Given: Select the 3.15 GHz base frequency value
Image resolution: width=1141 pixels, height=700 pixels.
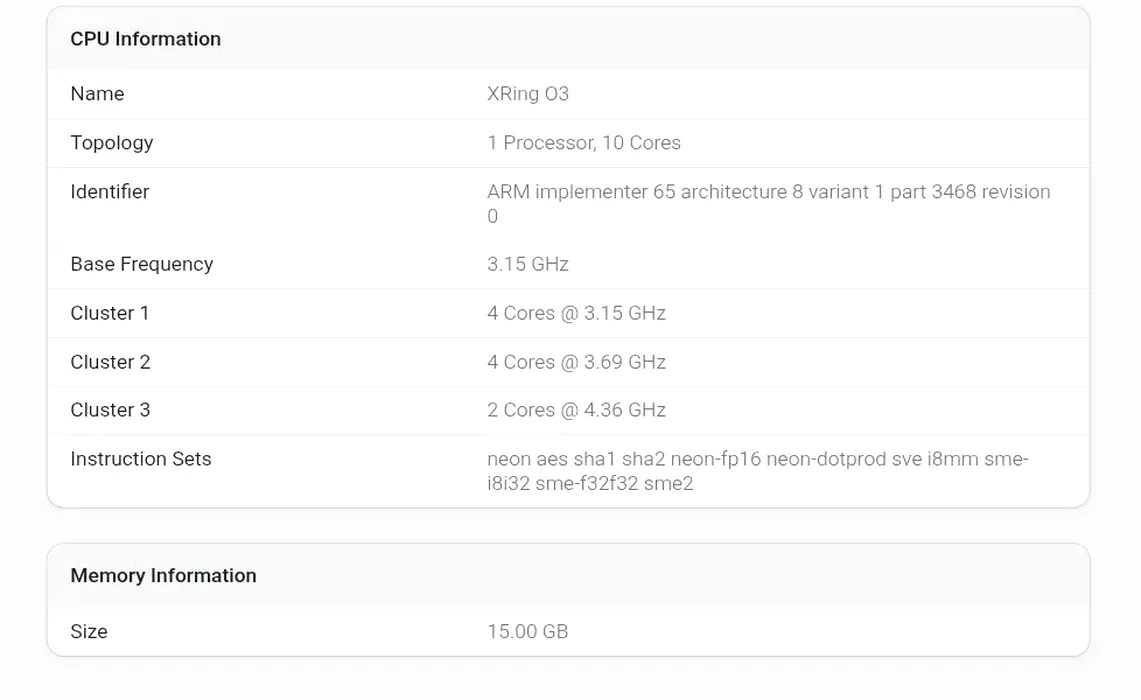Looking at the screenshot, I should 528,264.
